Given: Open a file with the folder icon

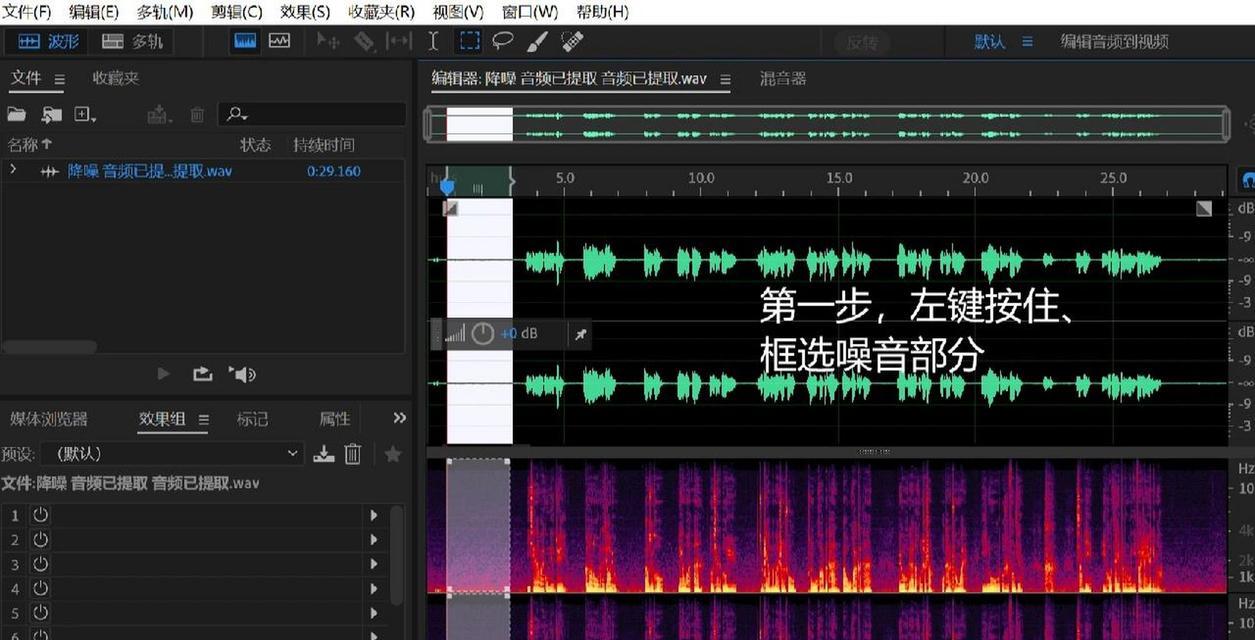Looking at the screenshot, I should pyautogui.click(x=17, y=115).
